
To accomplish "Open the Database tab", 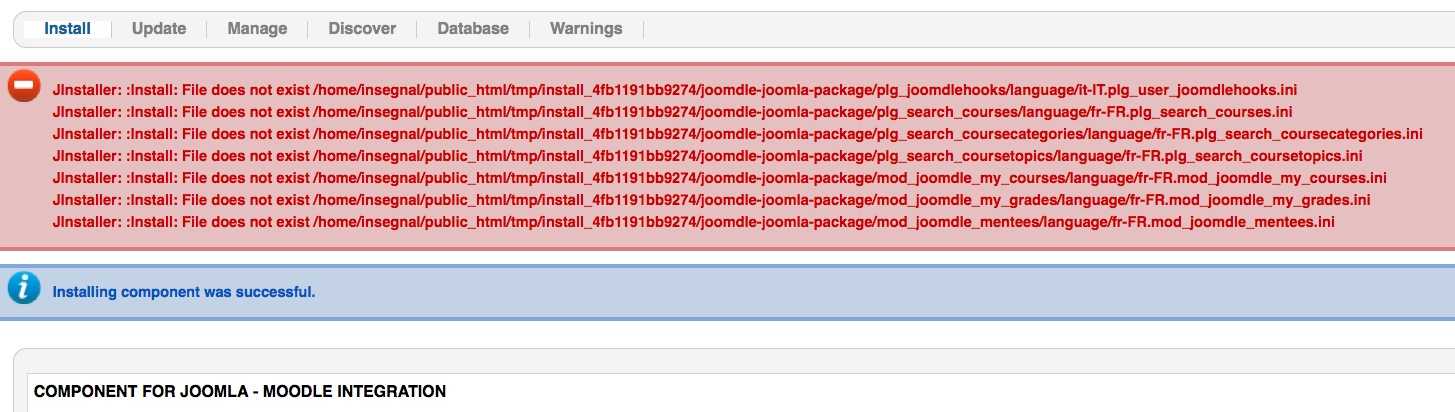I will [473, 29].
